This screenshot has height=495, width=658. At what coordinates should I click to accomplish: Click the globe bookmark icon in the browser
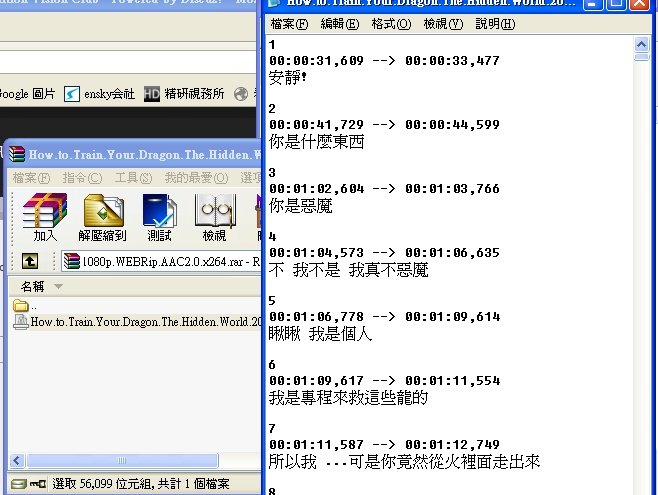click(241, 94)
